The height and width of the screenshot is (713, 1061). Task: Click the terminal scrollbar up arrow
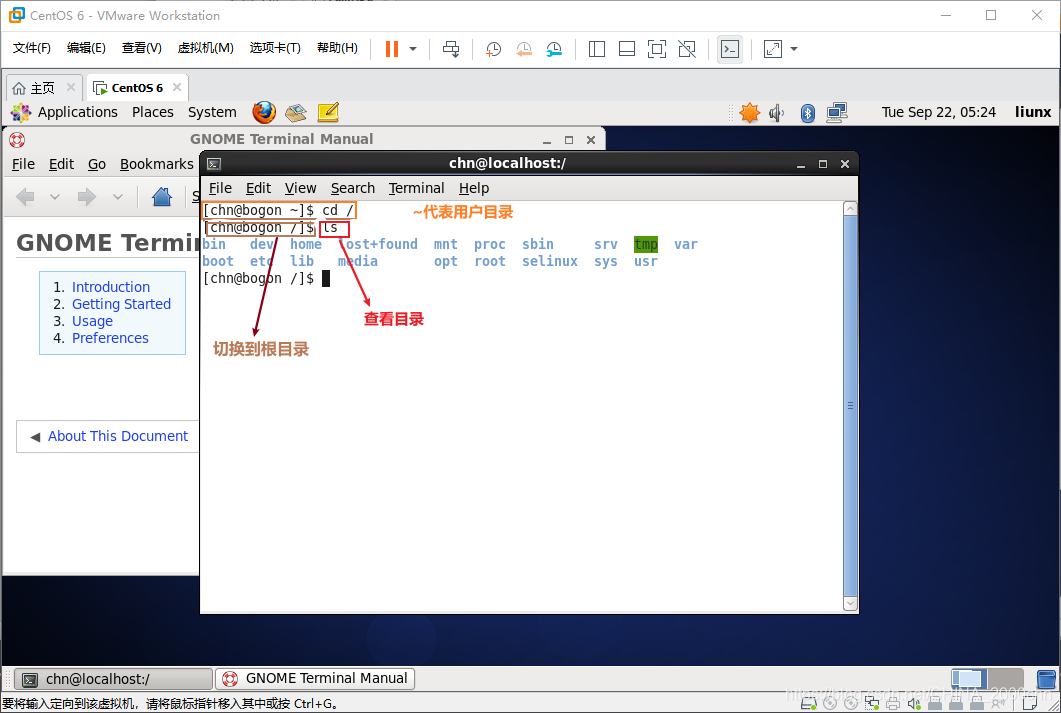tap(851, 208)
